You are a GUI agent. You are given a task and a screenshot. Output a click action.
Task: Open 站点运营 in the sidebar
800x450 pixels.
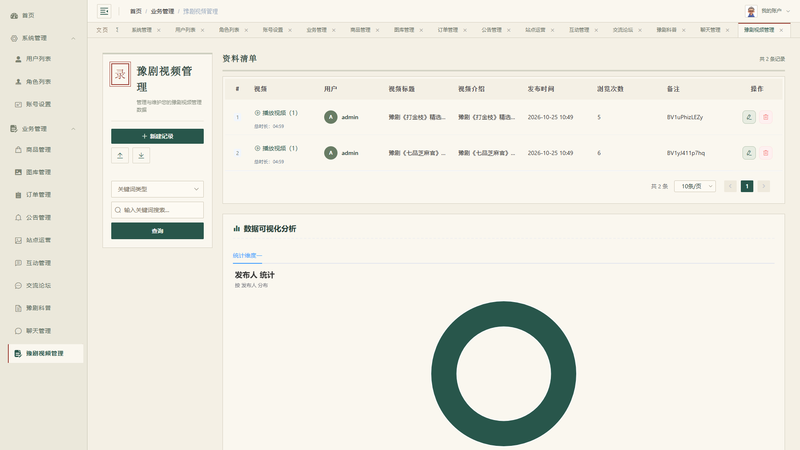pos(34,240)
